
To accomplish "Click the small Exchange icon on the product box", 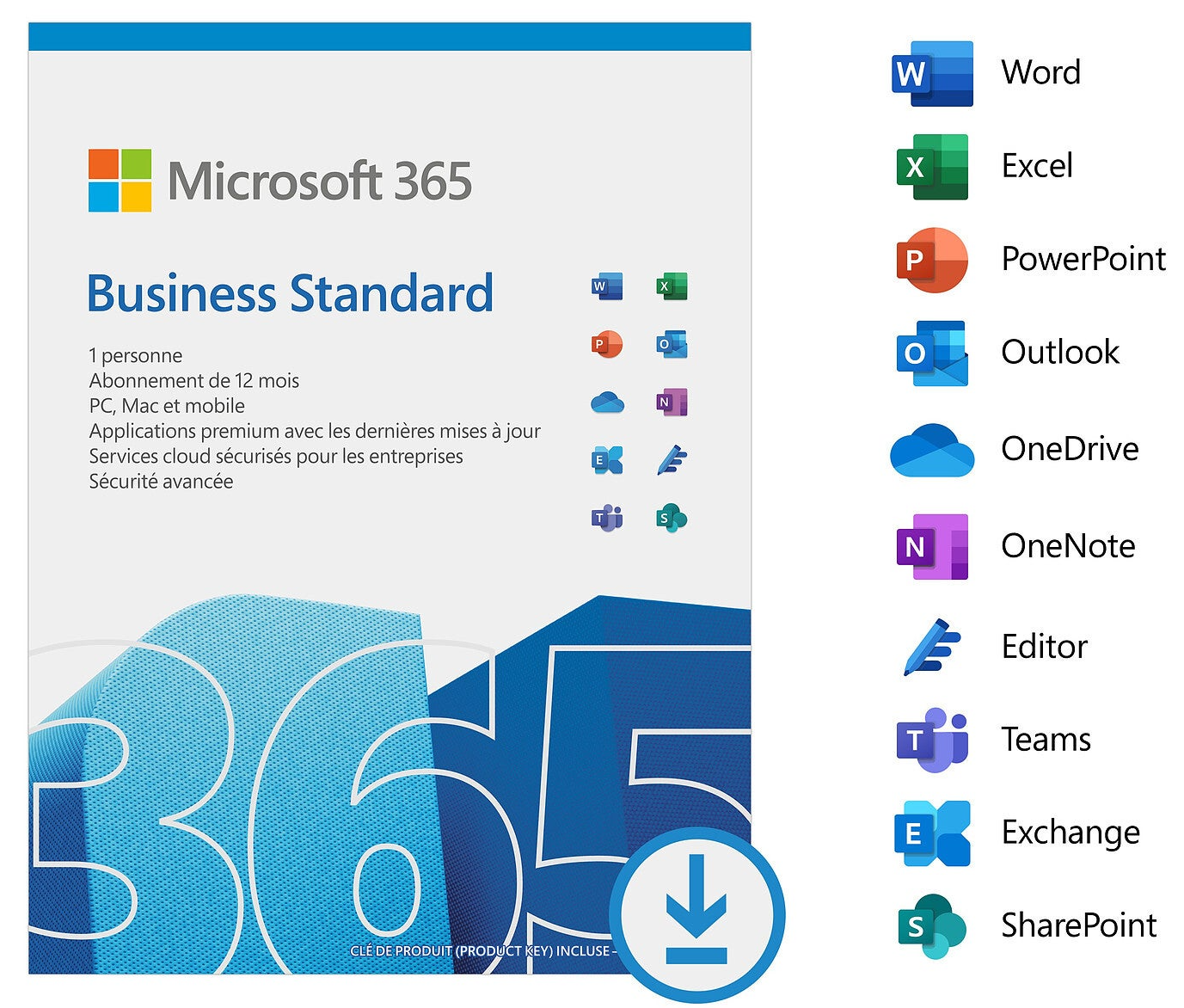I will pos(607,460).
